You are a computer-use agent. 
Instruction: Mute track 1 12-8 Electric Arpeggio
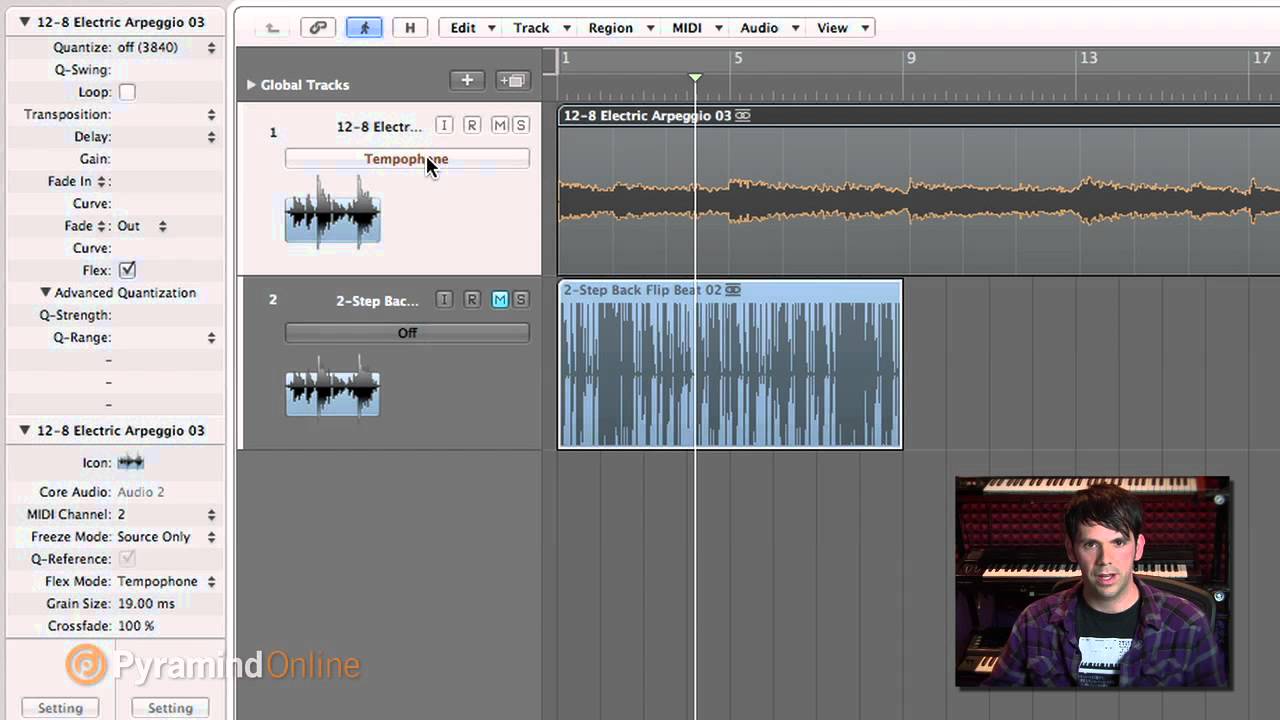[x=499, y=125]
